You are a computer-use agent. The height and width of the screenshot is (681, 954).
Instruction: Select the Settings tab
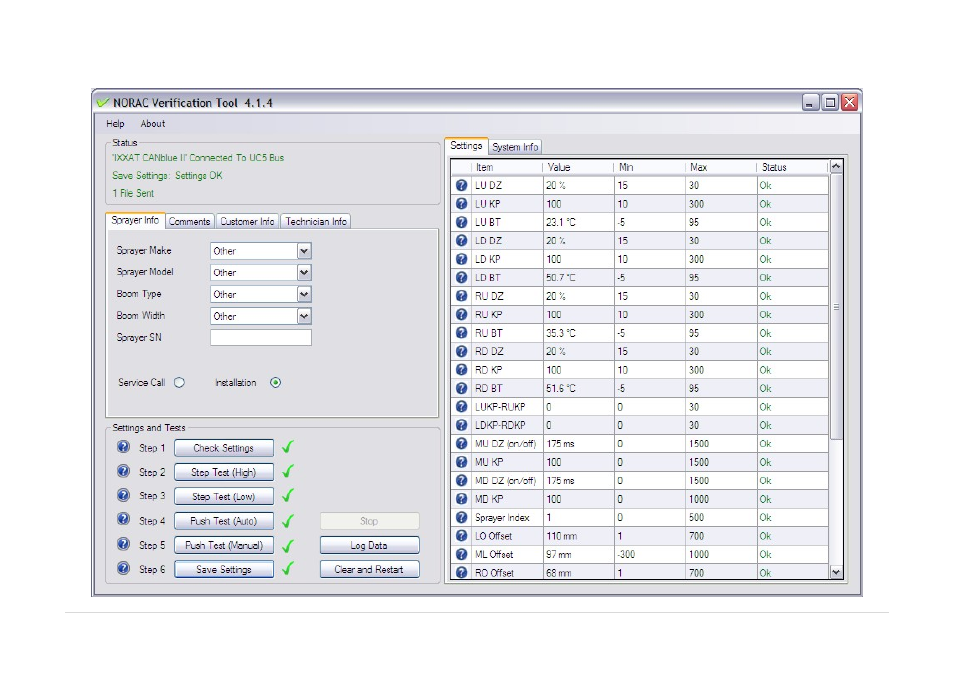[466, 146]
